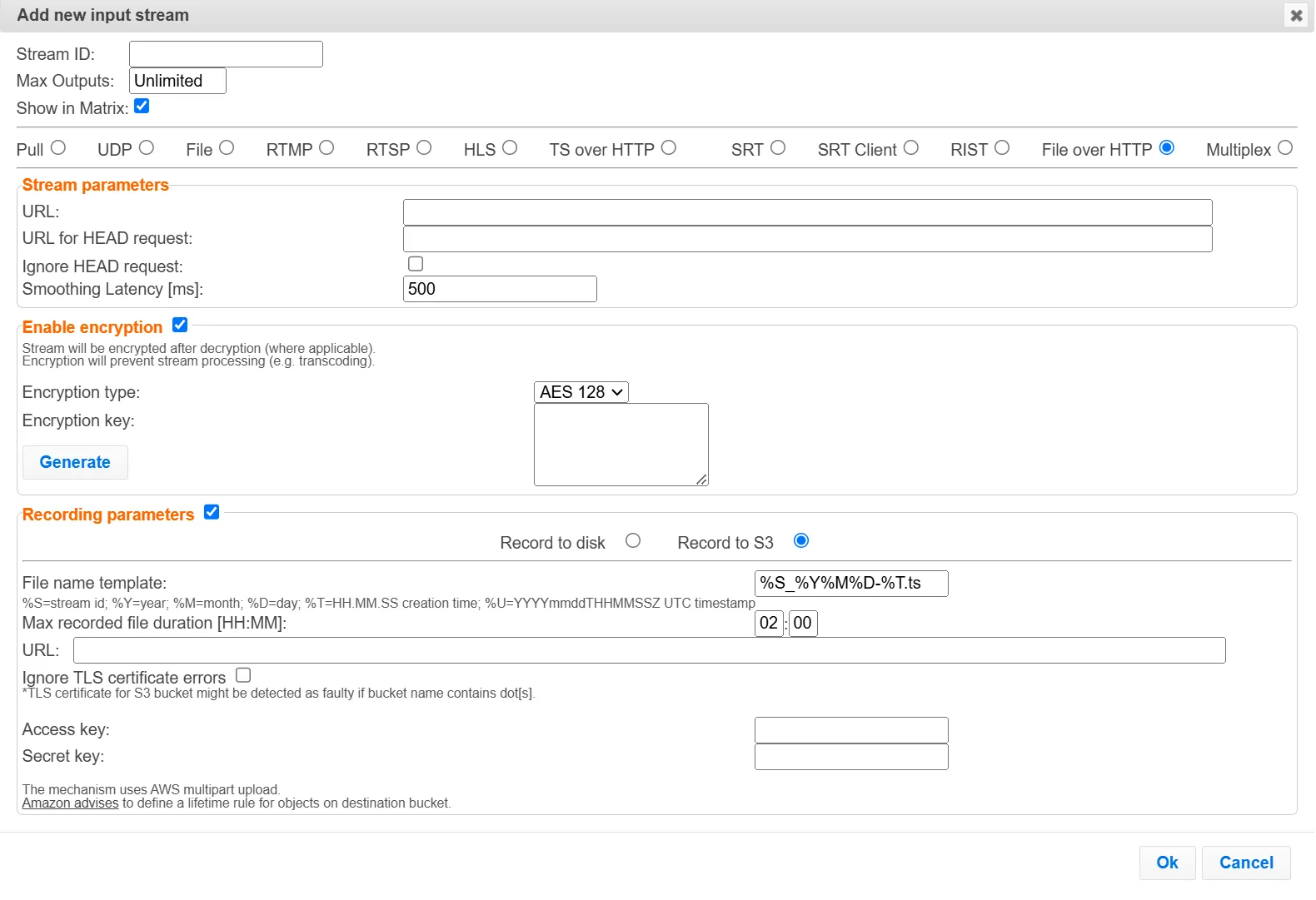This screenshot has width=1316, height=900.
Task: Open the Encryption type AES 128 dropdown
Action: [581, 392]
